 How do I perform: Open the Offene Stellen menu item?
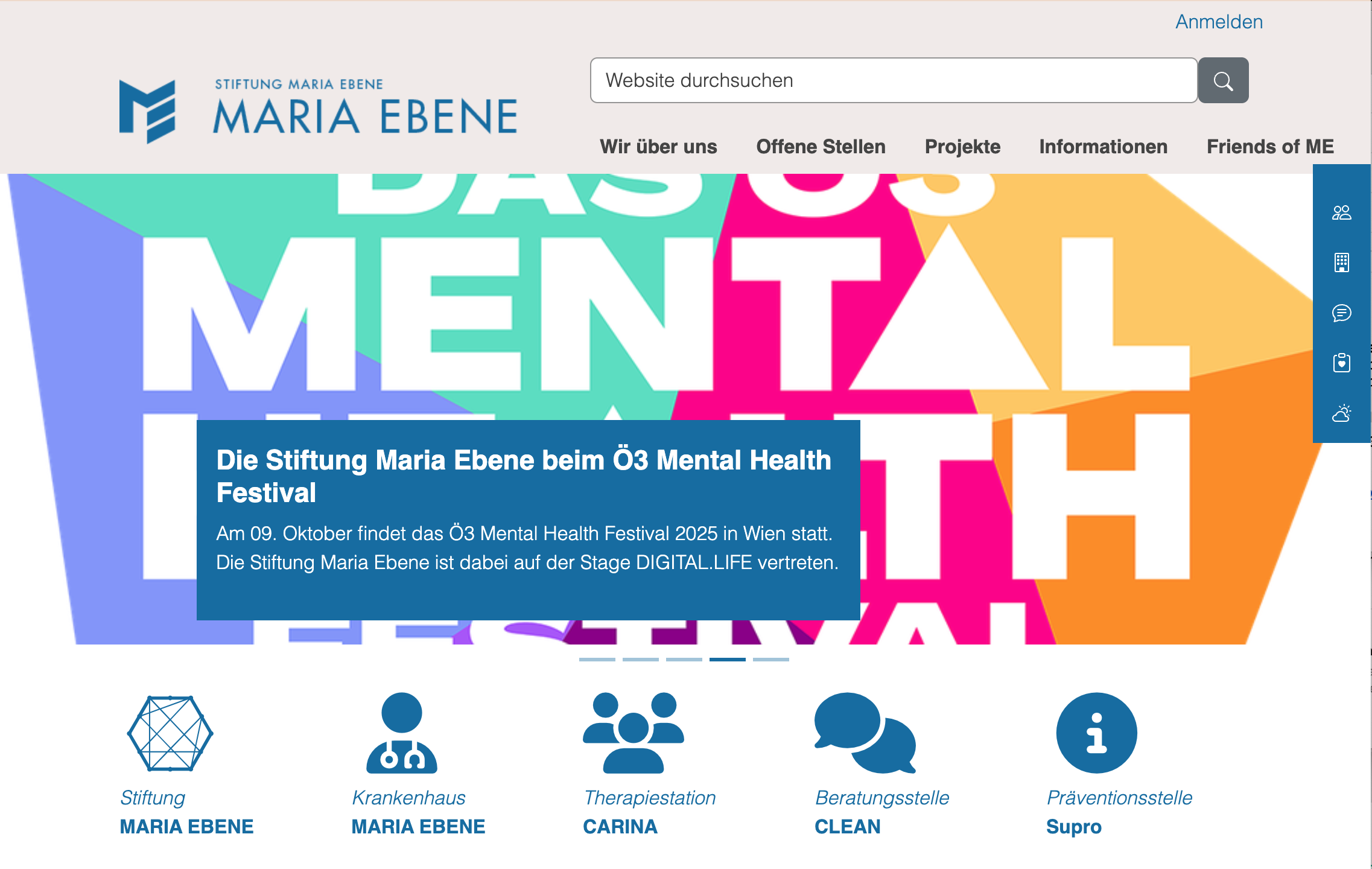point(821,147)
